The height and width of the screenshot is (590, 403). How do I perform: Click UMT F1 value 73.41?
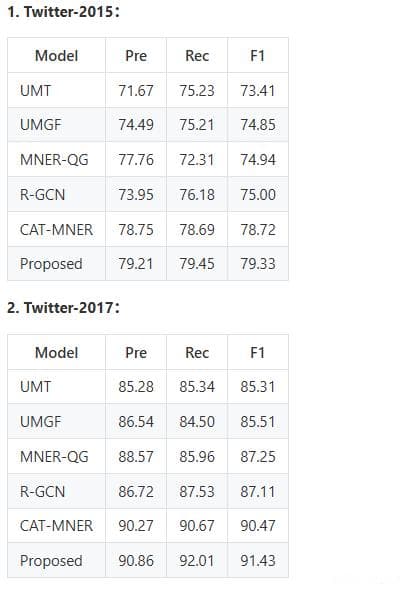258,91
